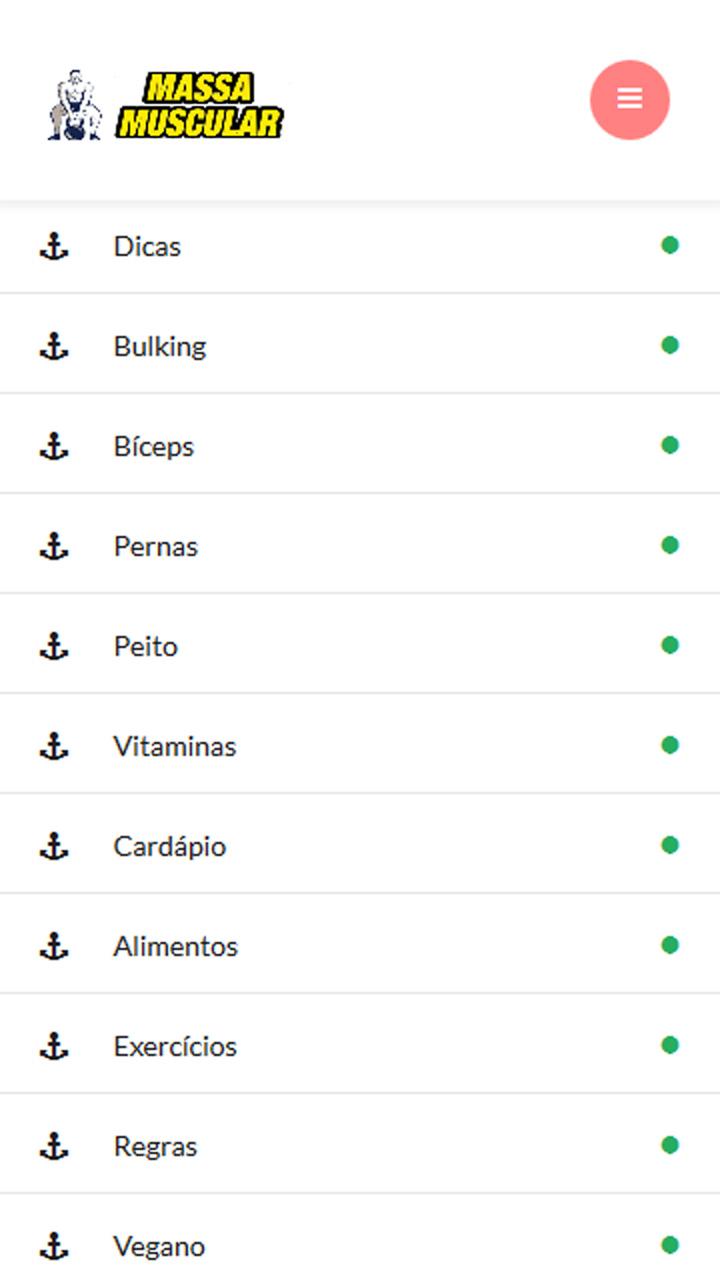720x1280 pixels.
Task: Open the Exercícios link
Action: pos(175,1047)
